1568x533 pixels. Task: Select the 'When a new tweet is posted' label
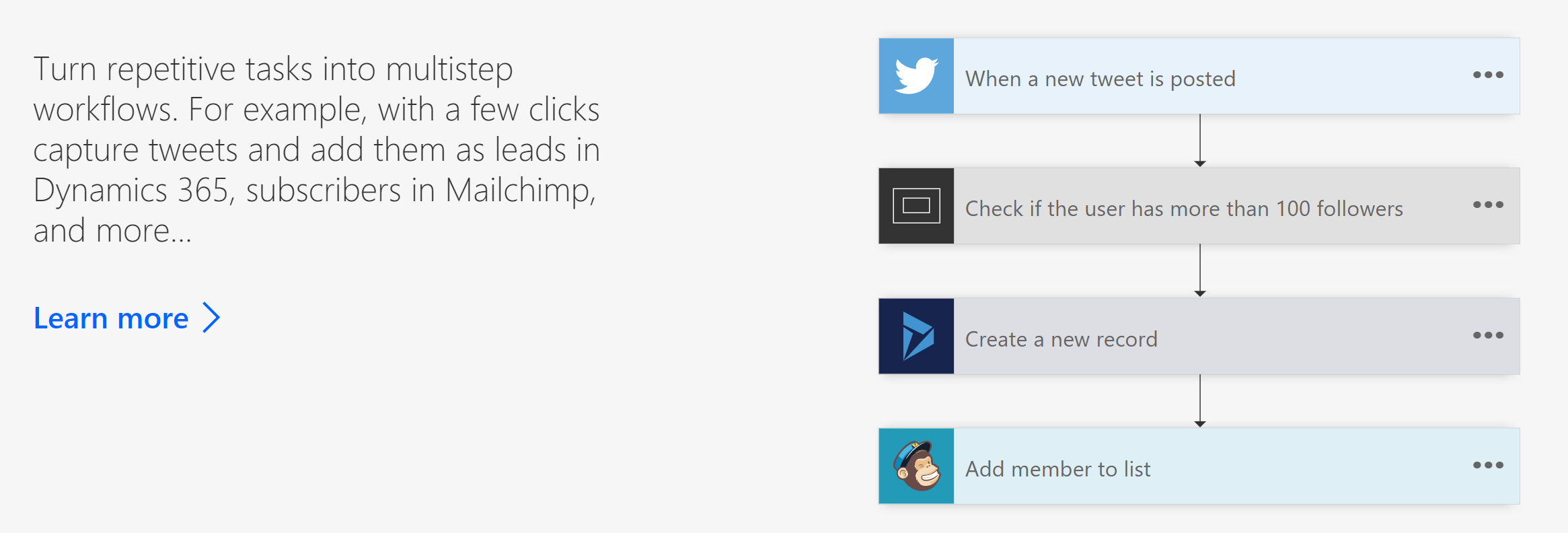(x=1100, y=79)
